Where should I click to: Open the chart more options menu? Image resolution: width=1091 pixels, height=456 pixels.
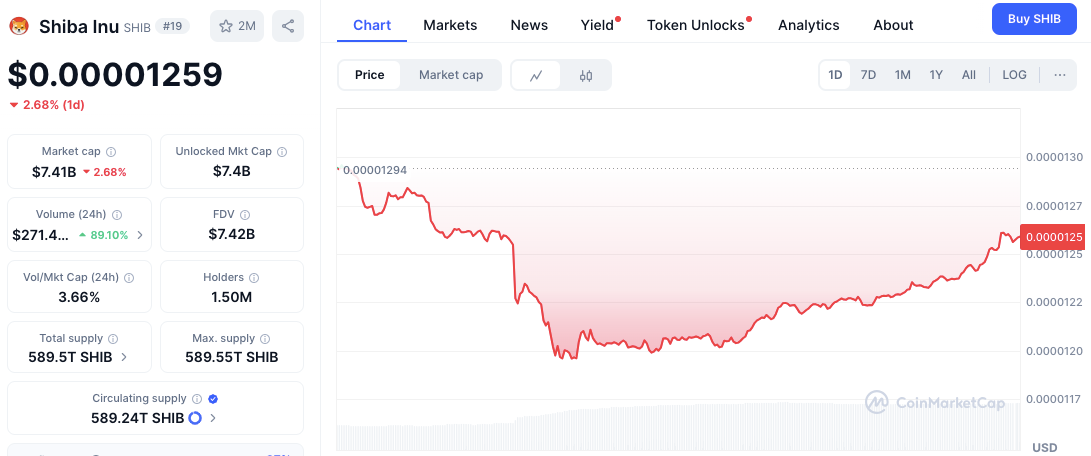(1059, 75)
